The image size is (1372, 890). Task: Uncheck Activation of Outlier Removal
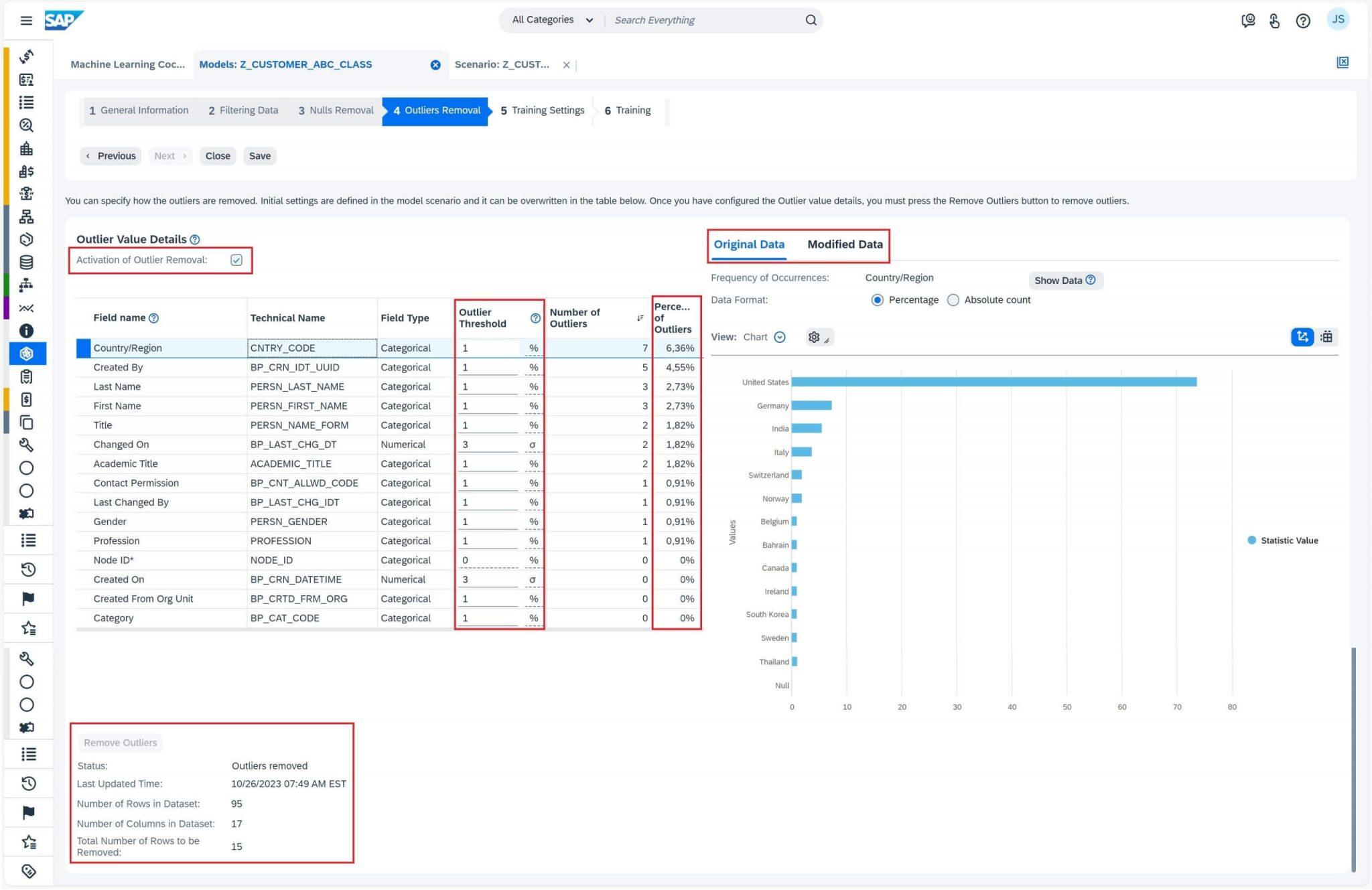pyautogui.click(x=236, y=260)
